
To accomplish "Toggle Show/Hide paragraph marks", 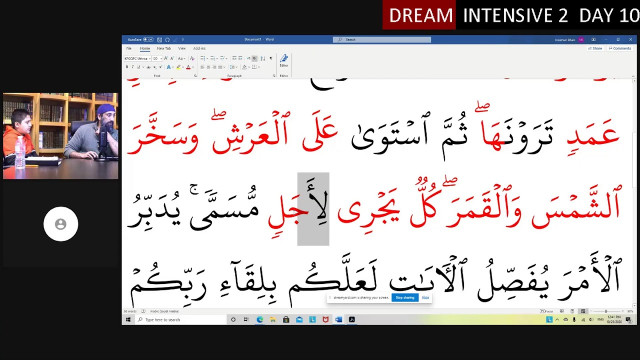I will 271,58.
